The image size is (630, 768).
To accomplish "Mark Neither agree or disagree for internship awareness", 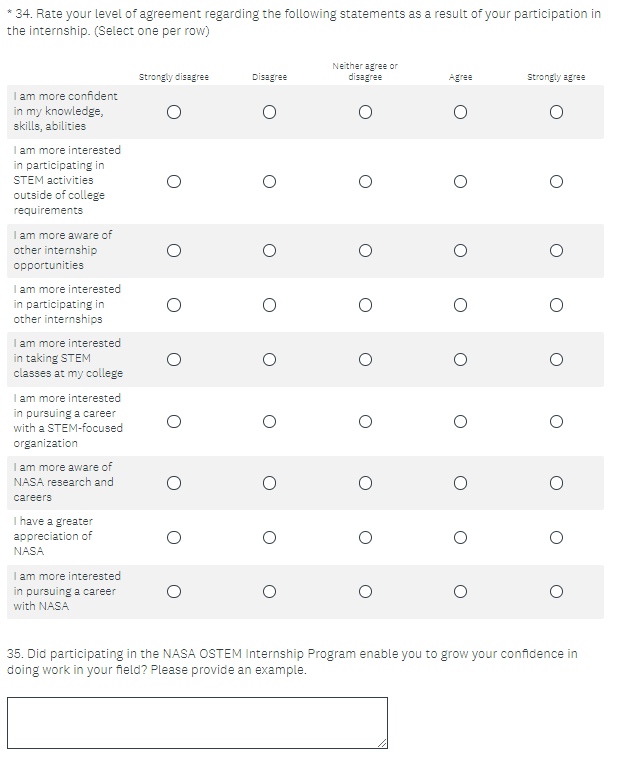I will (x=365, y=250).
